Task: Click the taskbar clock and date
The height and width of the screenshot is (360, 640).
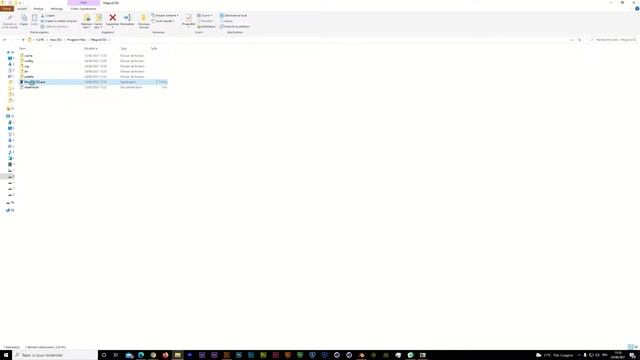Action: [618, 355]
